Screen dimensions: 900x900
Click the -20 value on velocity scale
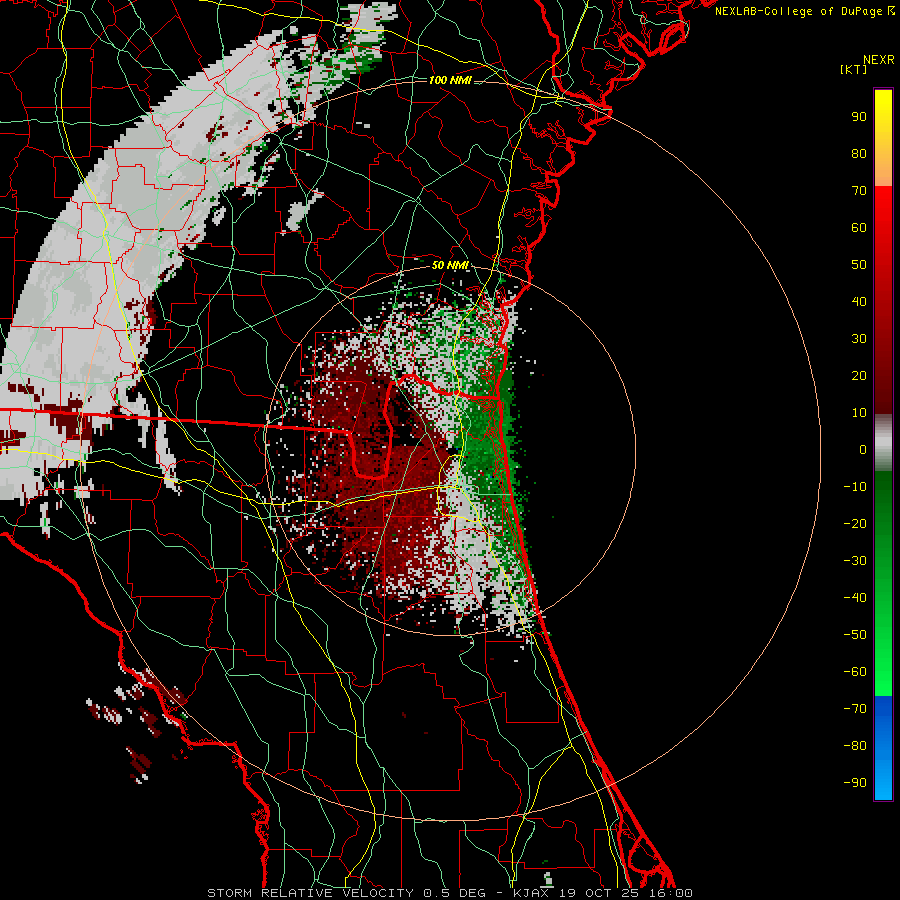pos(855,523)
